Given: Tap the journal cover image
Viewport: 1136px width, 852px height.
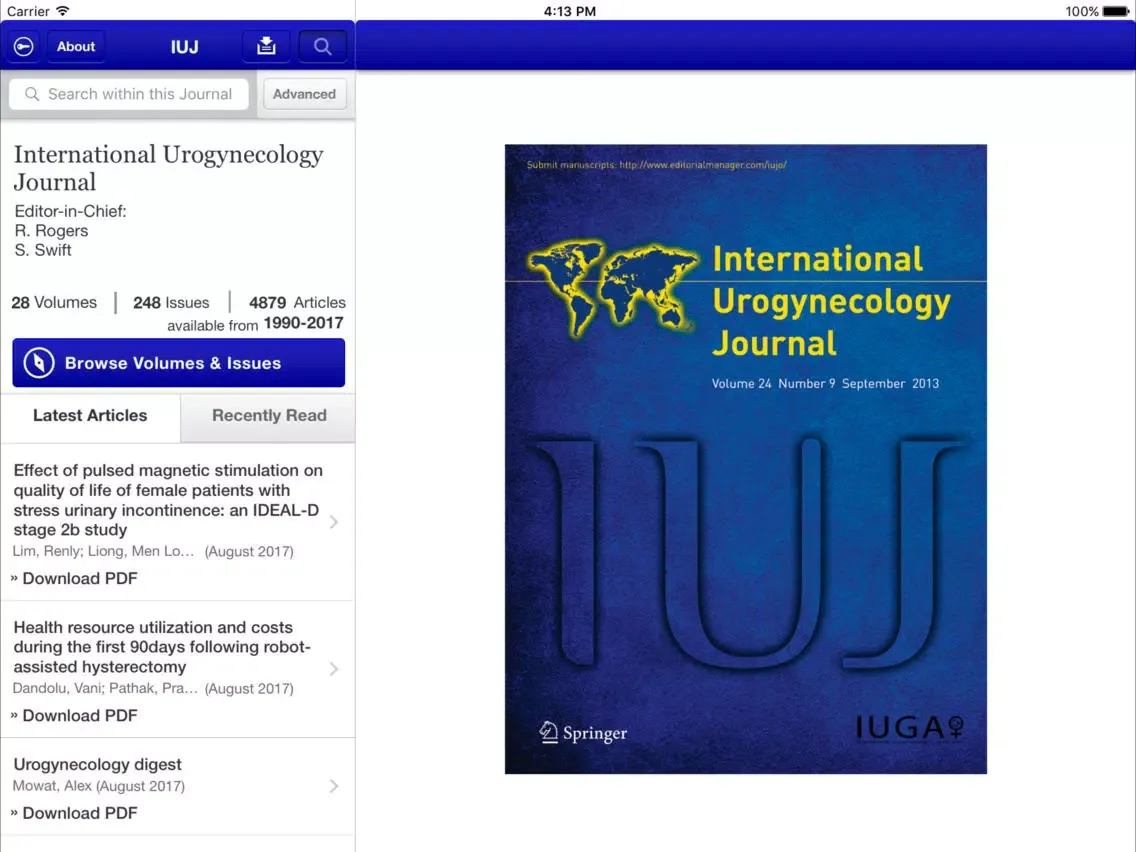Looking at the screenshot, I should [x=746, y=459].
